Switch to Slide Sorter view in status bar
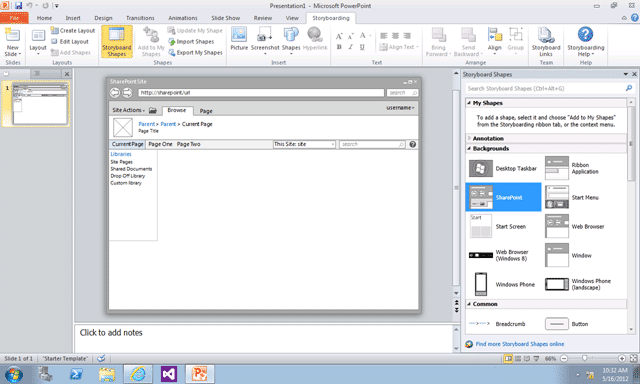Screen dimensions: 640x384 tap(518, 358)
